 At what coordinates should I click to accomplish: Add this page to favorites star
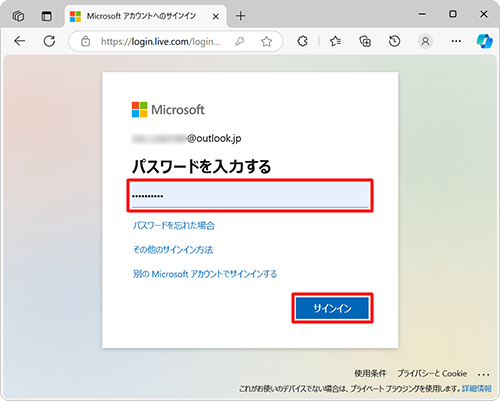(x=266, y=41)
